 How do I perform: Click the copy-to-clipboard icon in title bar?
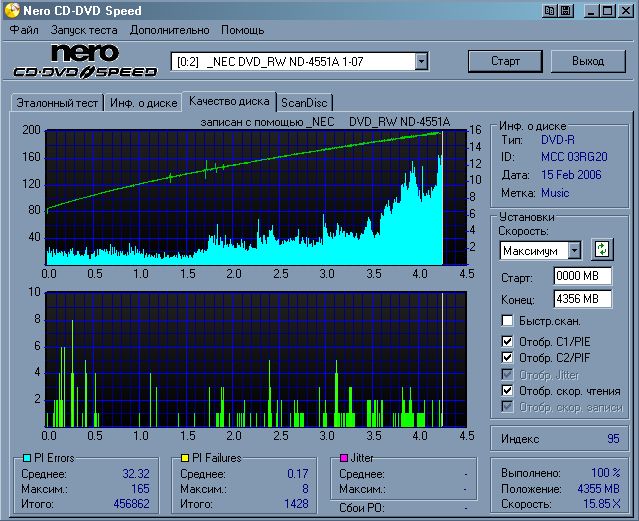pyautogui.click(x=549, y=11)
